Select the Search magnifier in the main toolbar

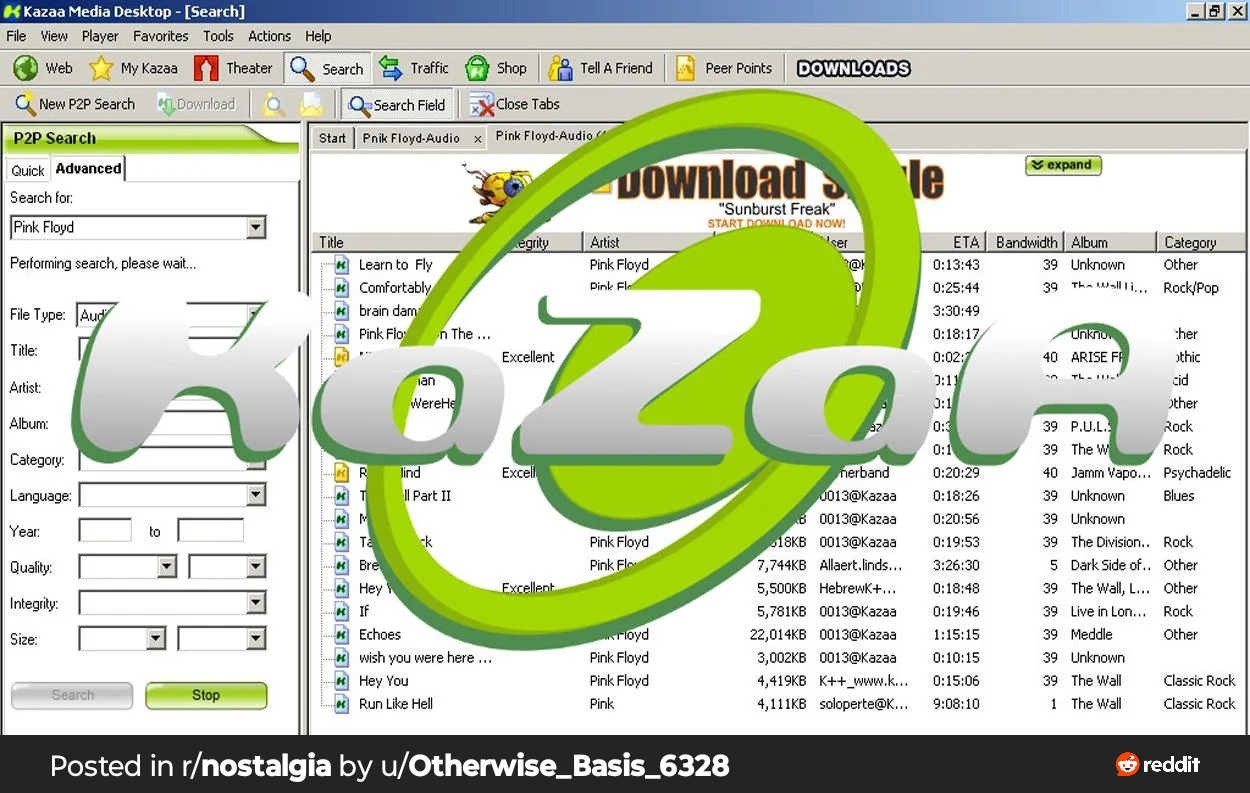click(x=327, y=68)
